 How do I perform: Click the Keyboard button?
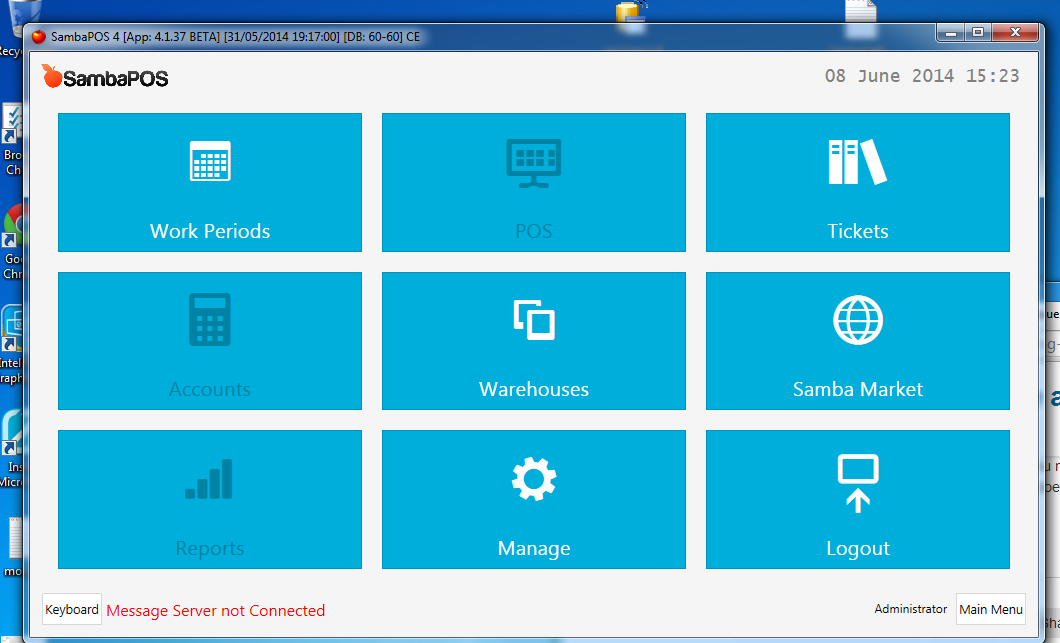pos(72,609)
